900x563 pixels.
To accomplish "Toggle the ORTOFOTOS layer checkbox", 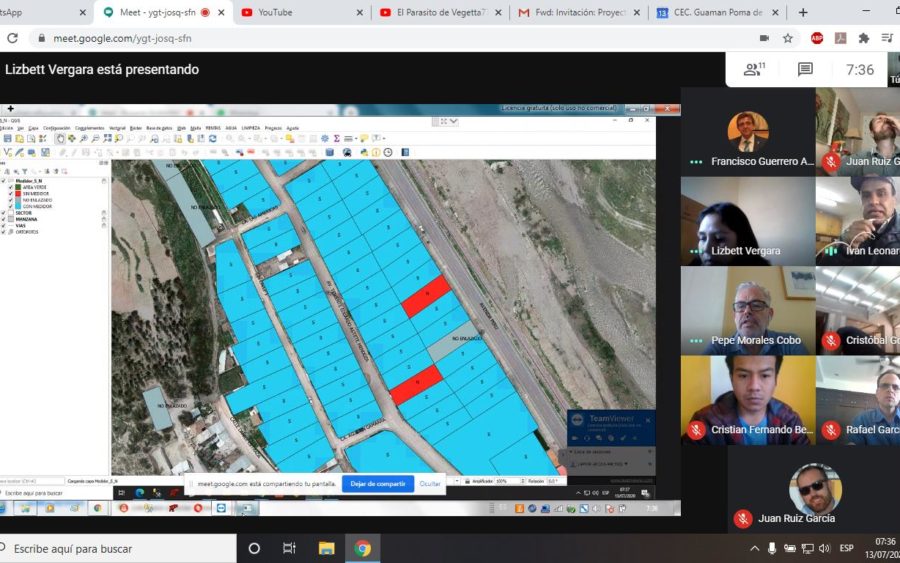I will click(3, 232).
